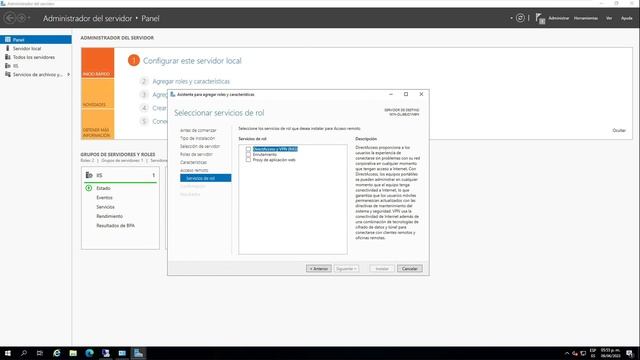Click Ocultar link in welcome tile
Screen dimensions: 640x360
pos(619,131)
